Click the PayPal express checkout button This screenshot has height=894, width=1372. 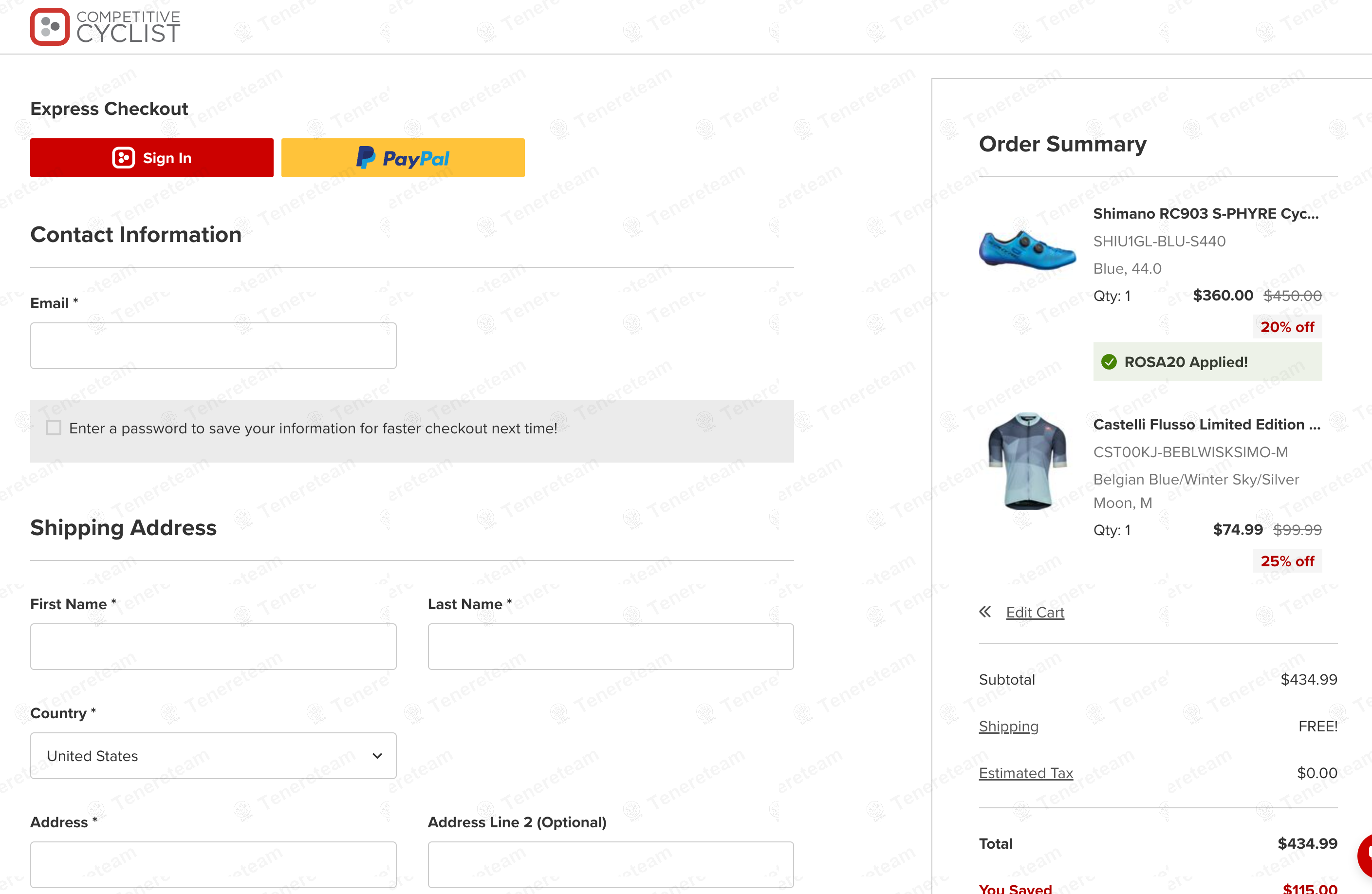point(402,157)
